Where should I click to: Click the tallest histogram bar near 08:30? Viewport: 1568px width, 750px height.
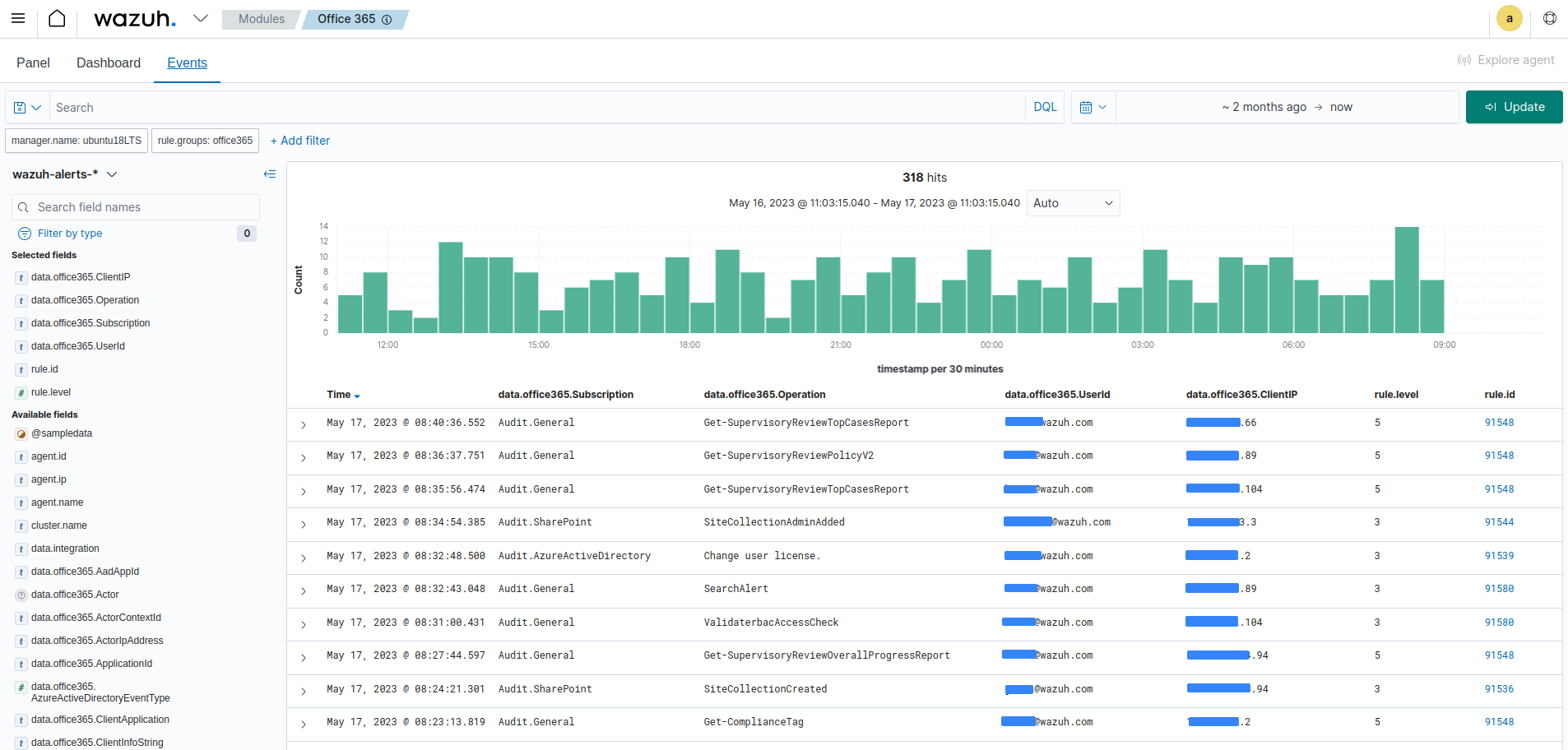1407,280
